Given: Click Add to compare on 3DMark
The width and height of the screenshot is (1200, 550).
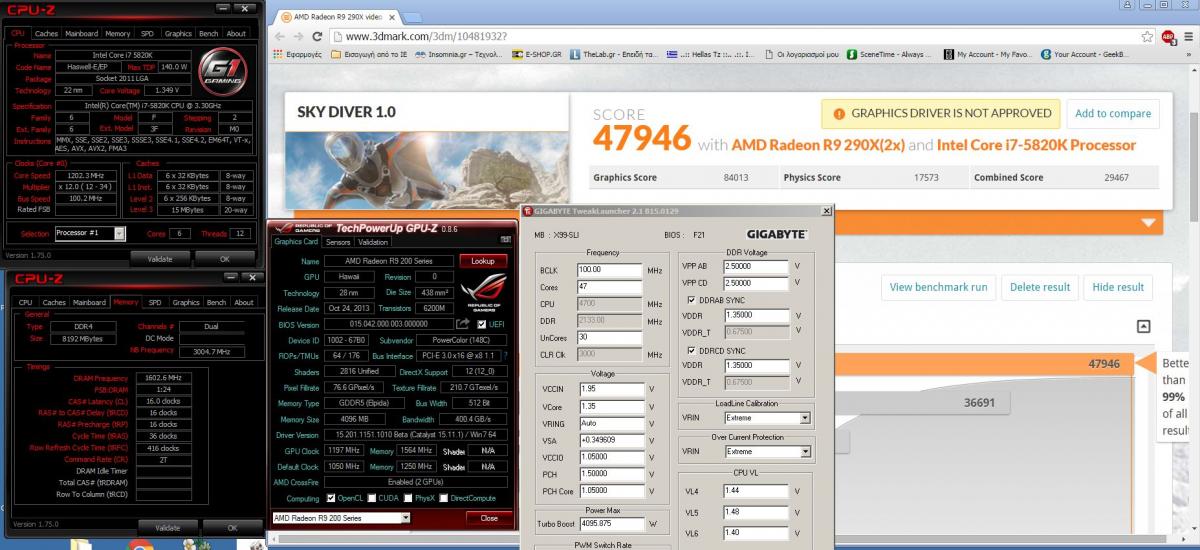Looking at the screenshot, I should [x=1112, y=113].
